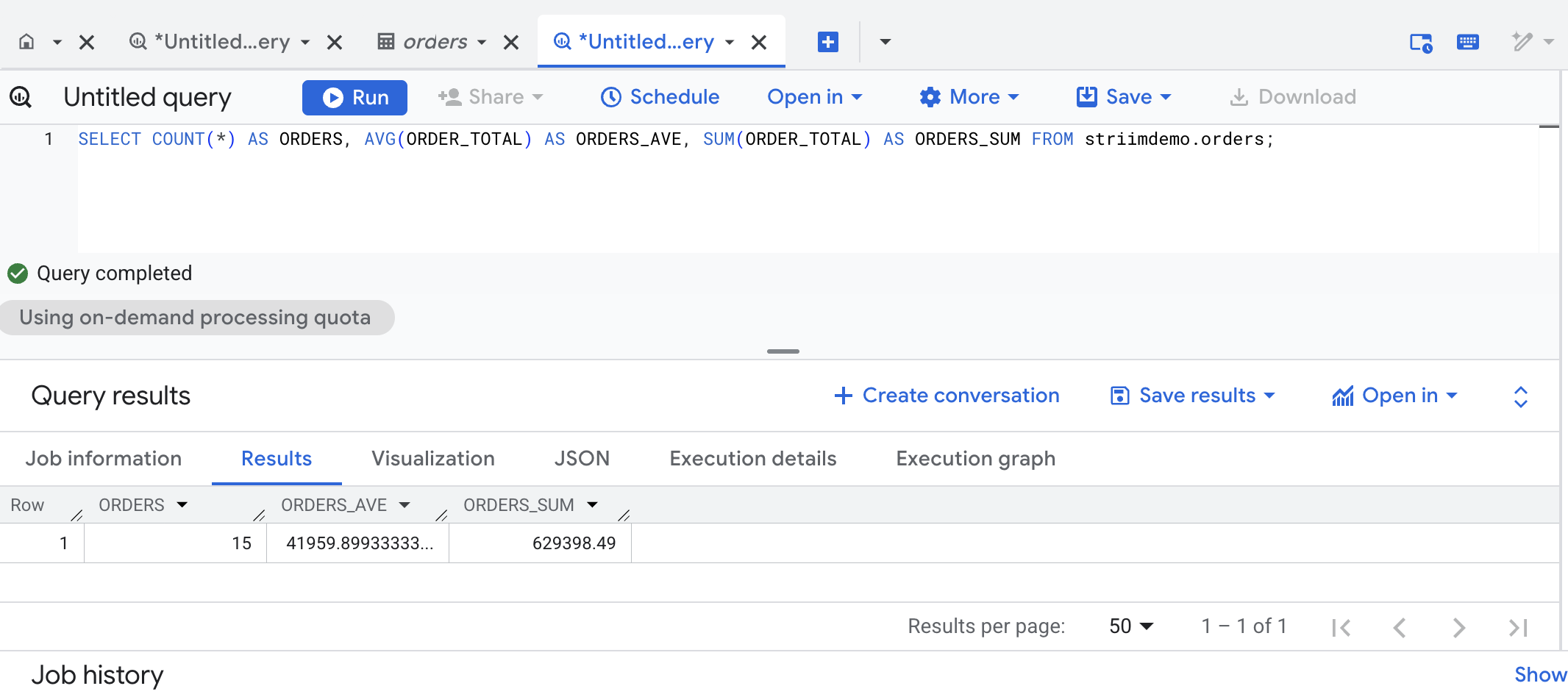Click the Save results icon
The height and width of the screenshot is (697, 1568).
(1119, 396)
